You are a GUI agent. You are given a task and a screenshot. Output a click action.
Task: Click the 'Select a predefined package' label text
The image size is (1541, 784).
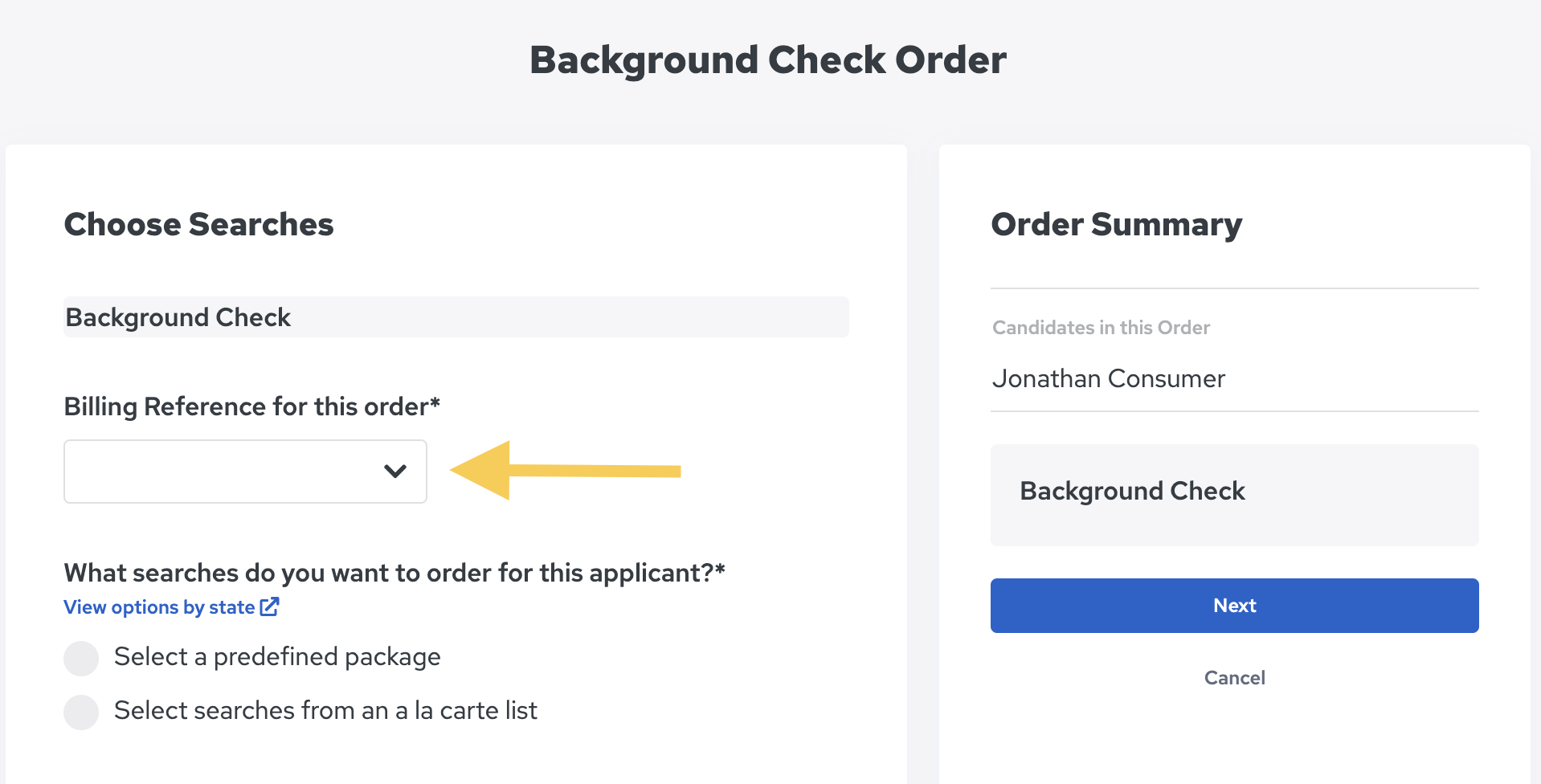[277, 657]
